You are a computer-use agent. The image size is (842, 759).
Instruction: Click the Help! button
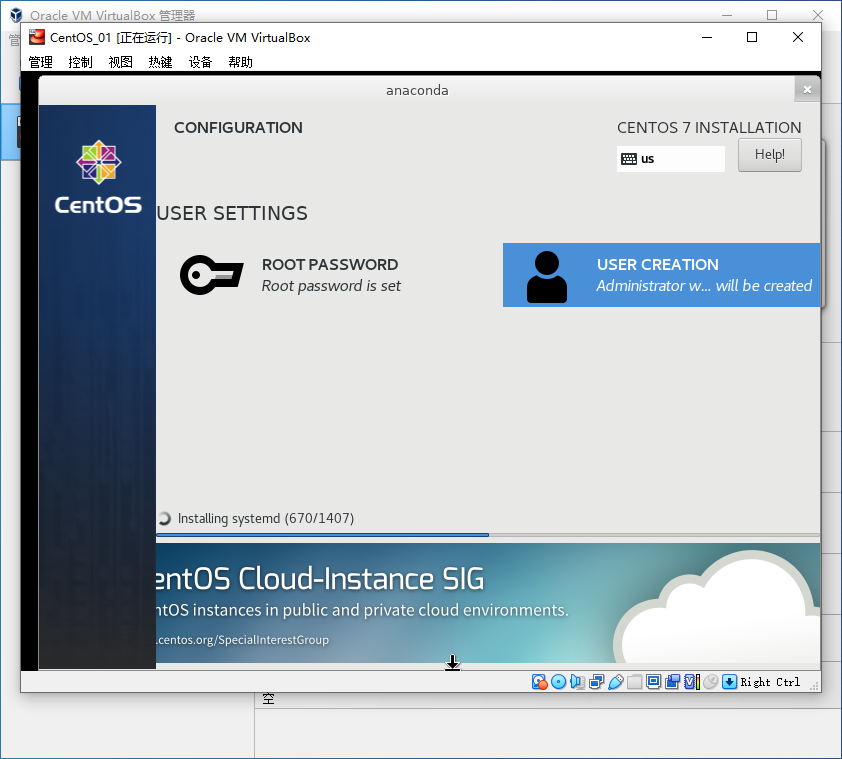pos(770,155)
